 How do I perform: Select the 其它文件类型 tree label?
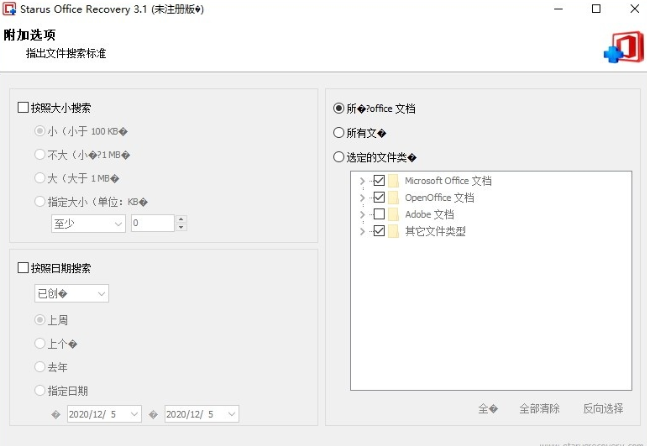pyautogui.click(x=435, y=231)
